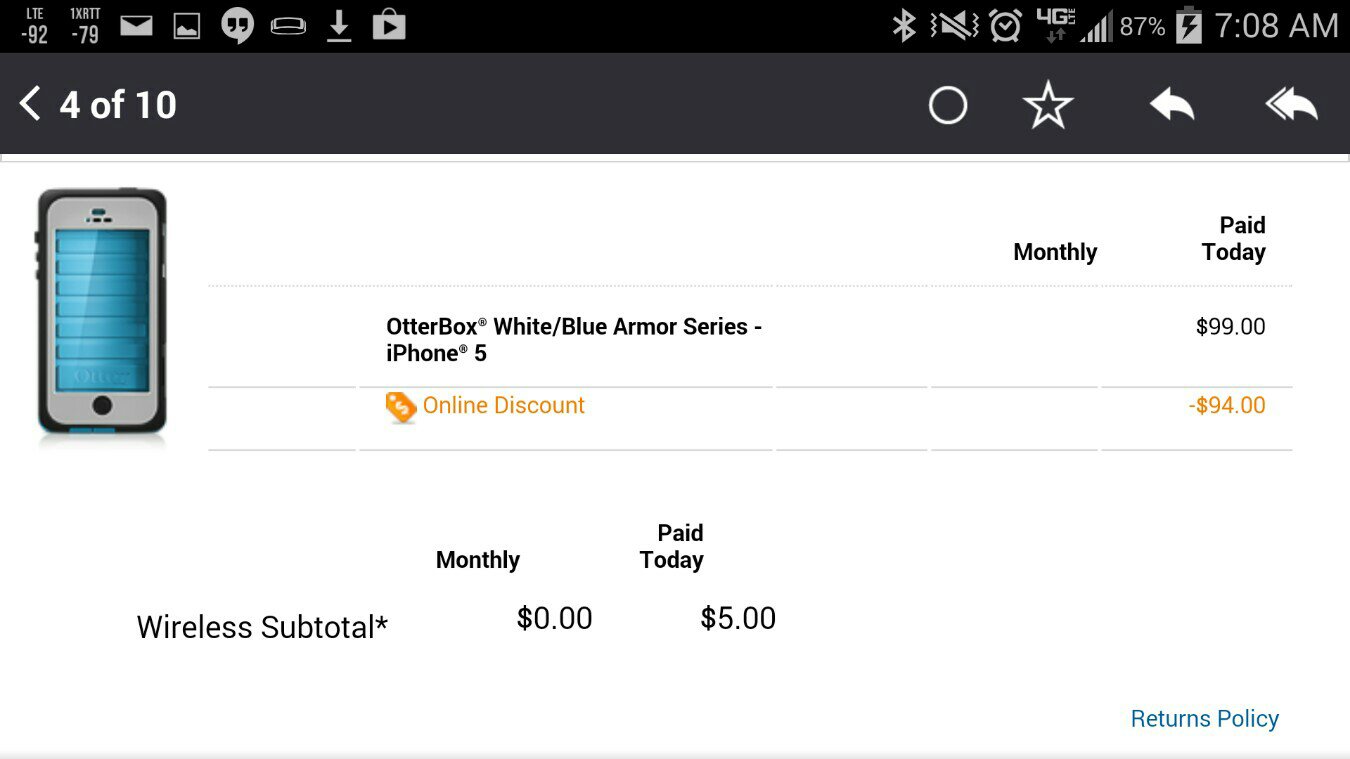Open the Returns Policy link

point(1204,719)
